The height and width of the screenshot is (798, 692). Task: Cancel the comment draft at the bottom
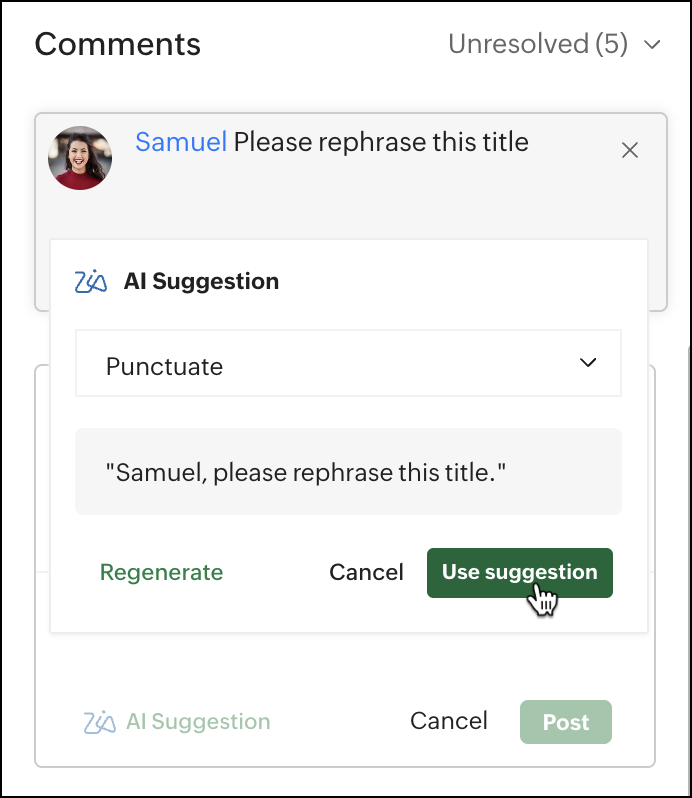pos(449,722)
